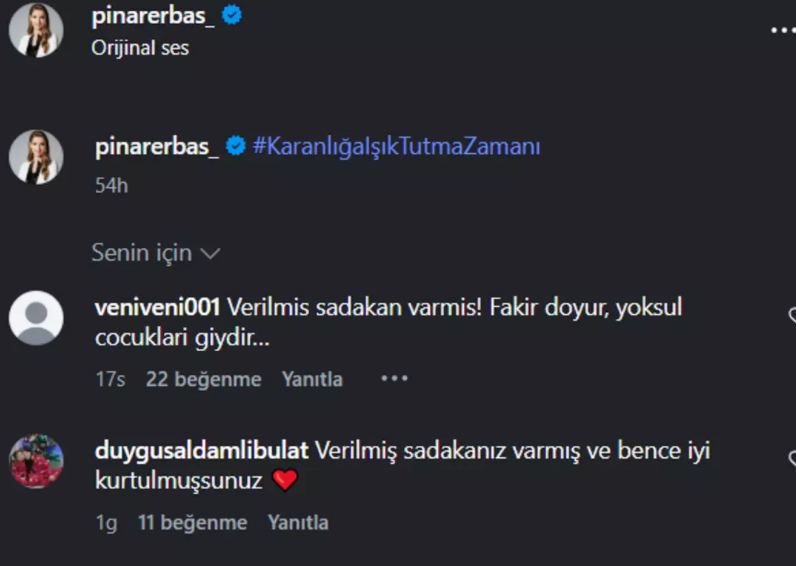Expand the "Senin için" comment sorting dropdown
Image resolution: width=796 pixels, height=566 pixels.
155,253
